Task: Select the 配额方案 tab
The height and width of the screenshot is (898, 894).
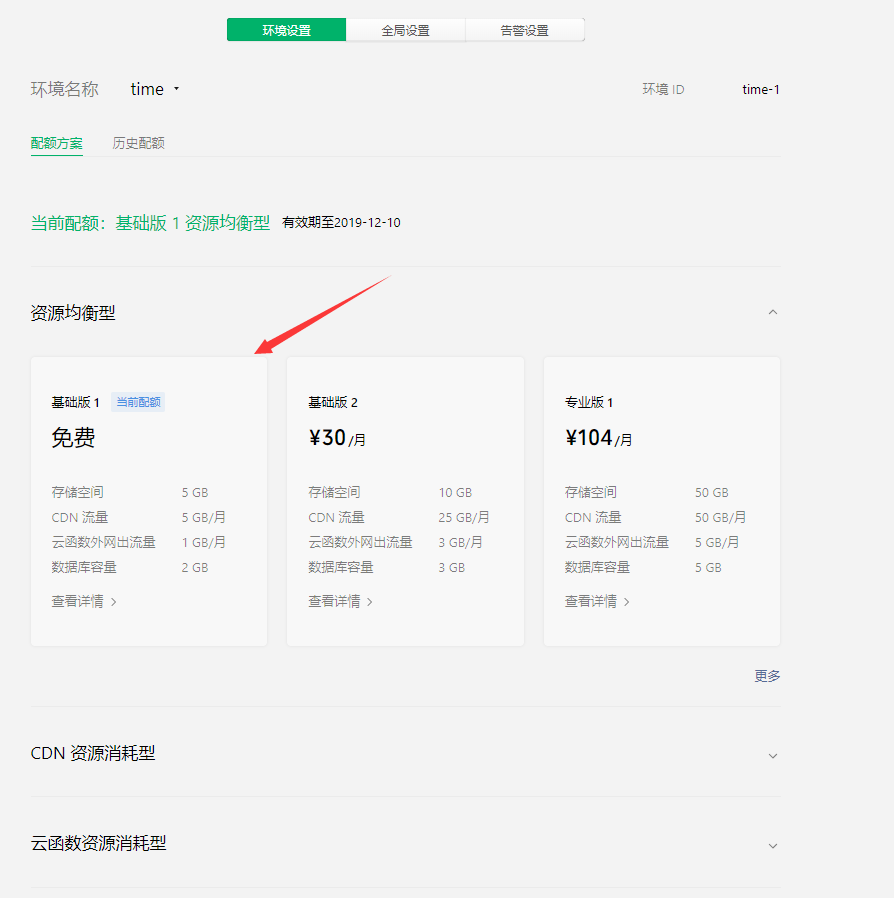Action: [x=57, y=143]
